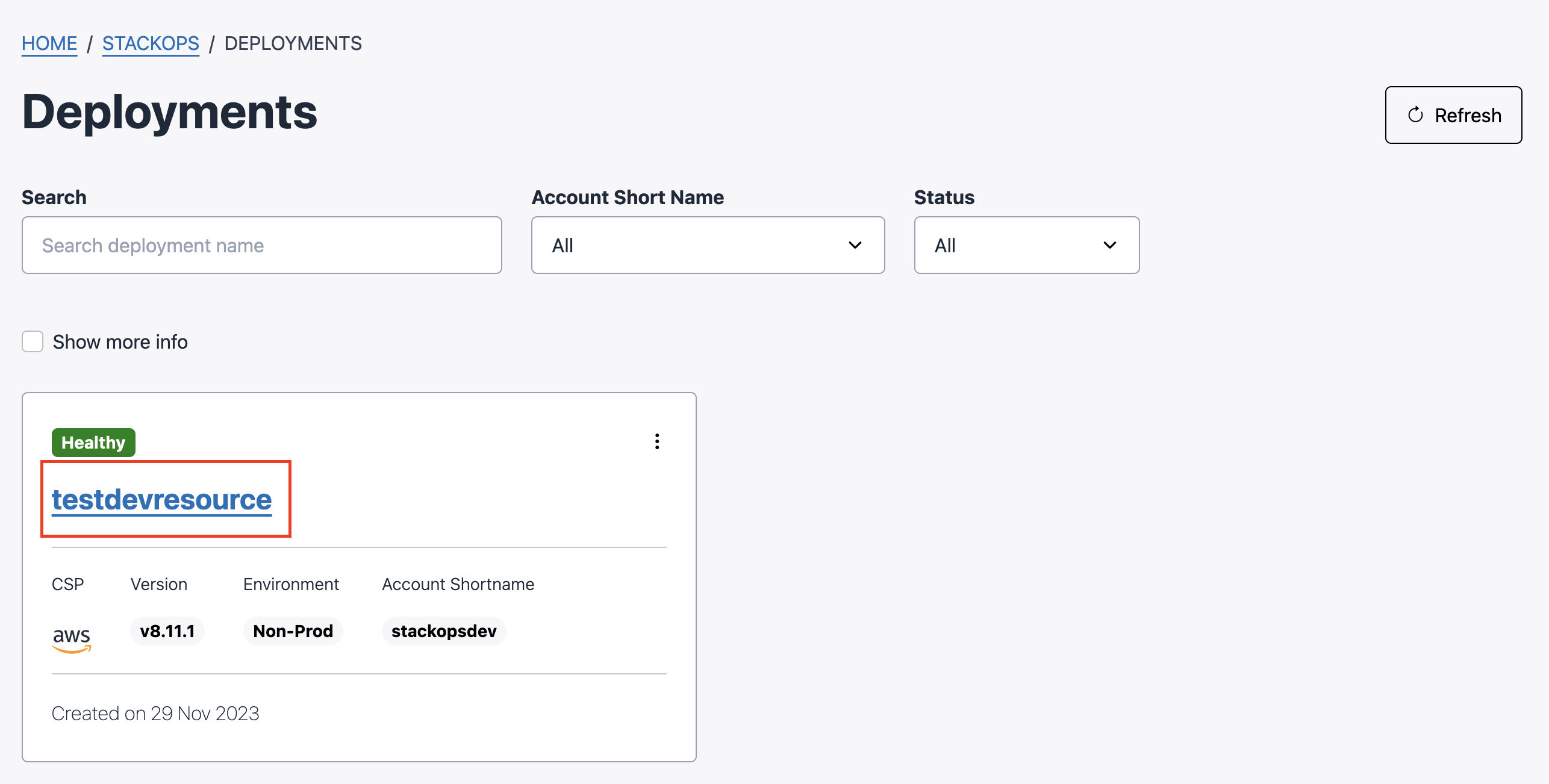Open the three-dot menu on deployment card

click(x=657, y=441)
